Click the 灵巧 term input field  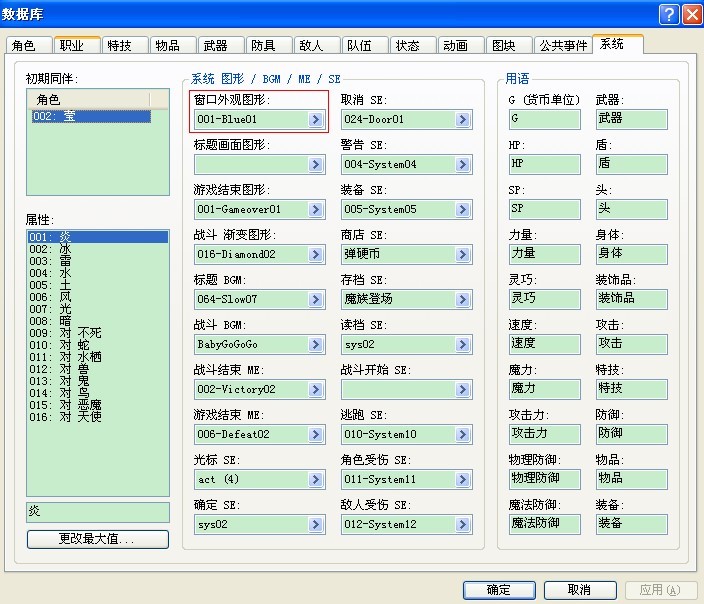545,300
